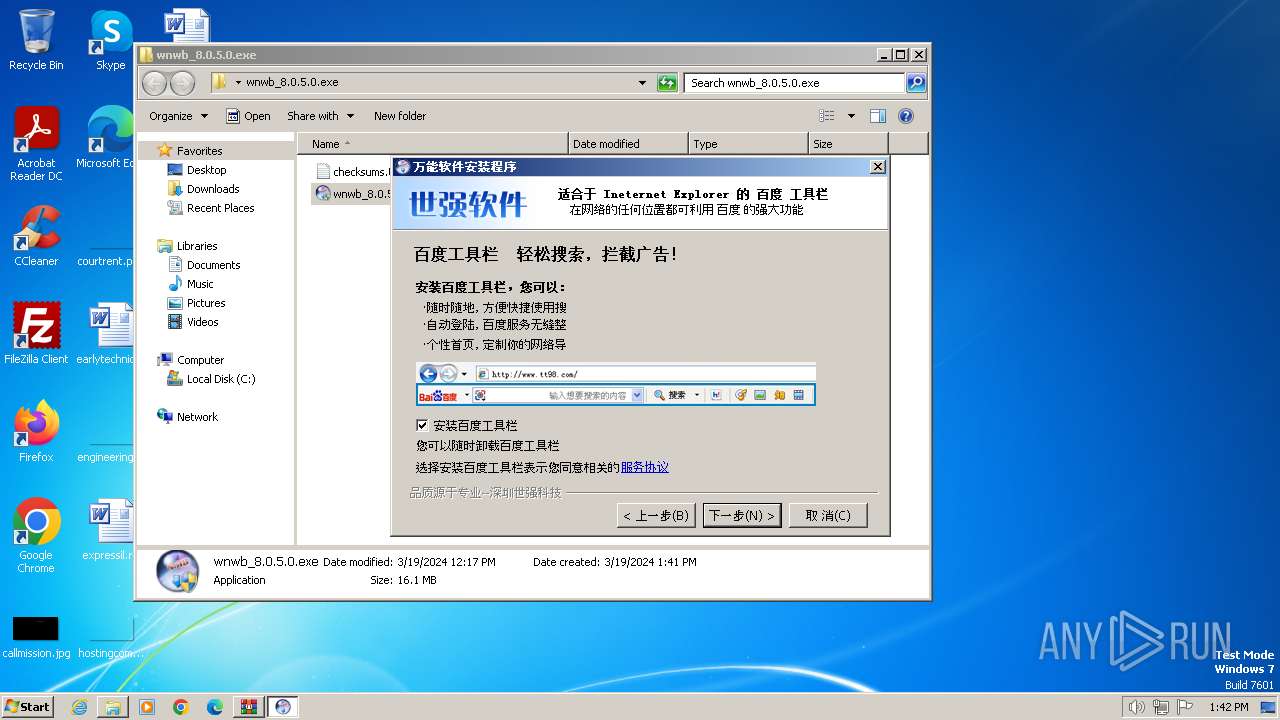
Task: Click the 下一步(N) next button
Action: tap(742, 515)
